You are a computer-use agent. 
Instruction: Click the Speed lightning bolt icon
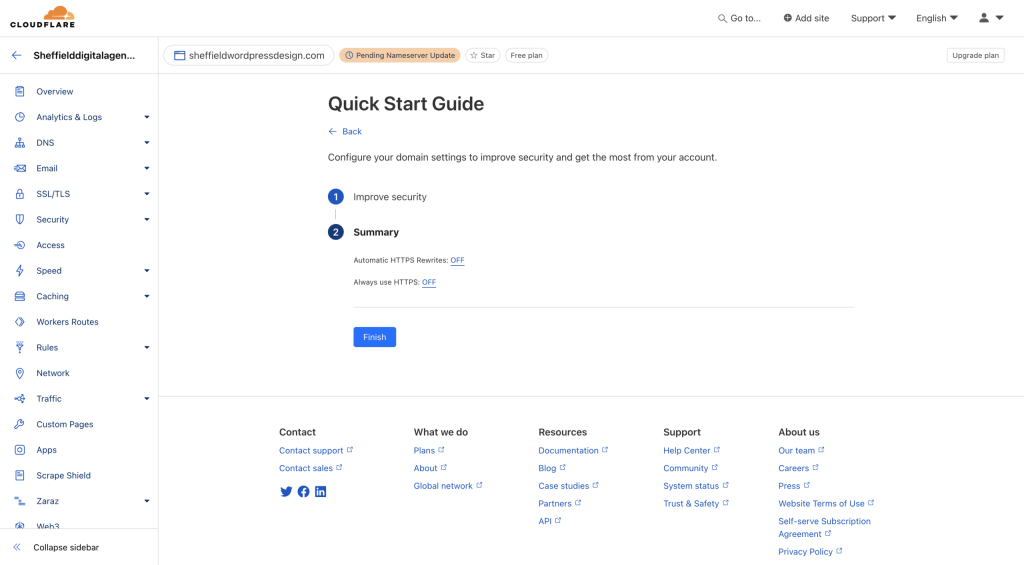[20, 270]
